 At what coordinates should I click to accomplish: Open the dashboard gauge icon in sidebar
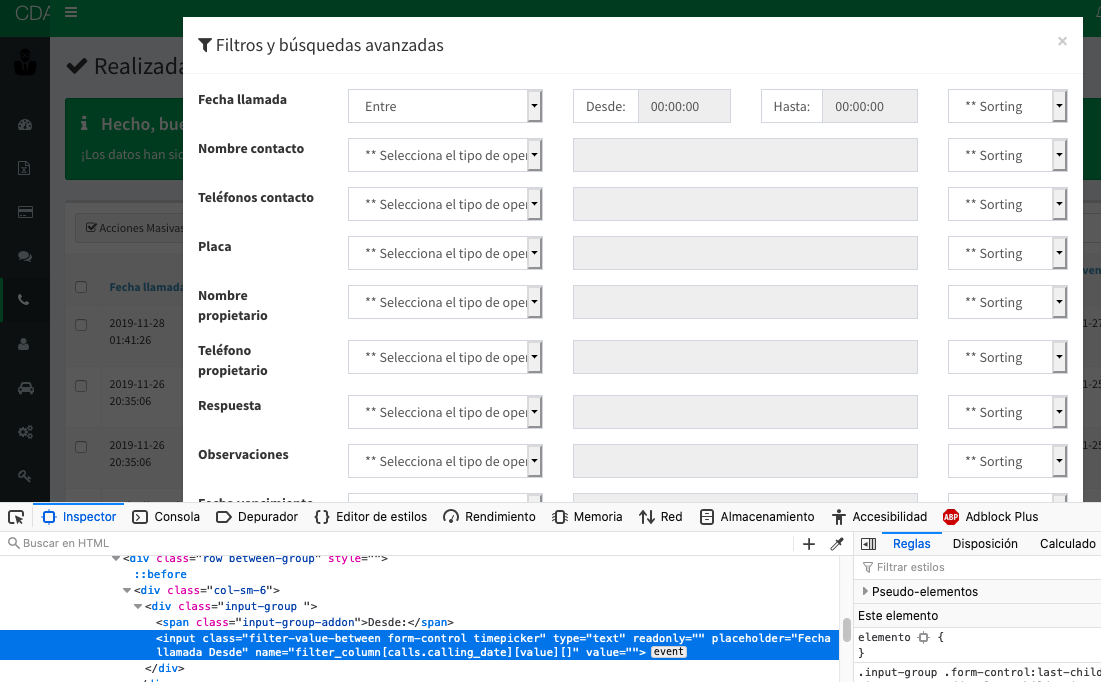tap(25, 125)
